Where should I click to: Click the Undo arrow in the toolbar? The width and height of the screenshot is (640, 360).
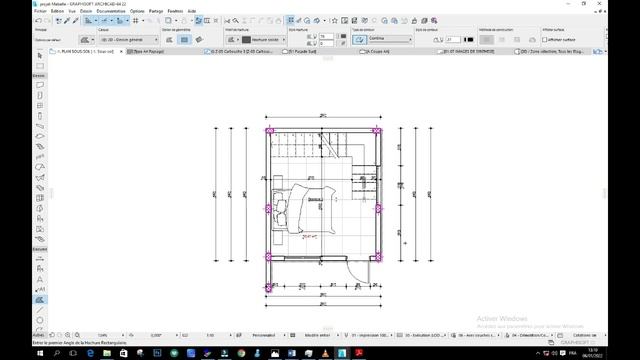38,20
